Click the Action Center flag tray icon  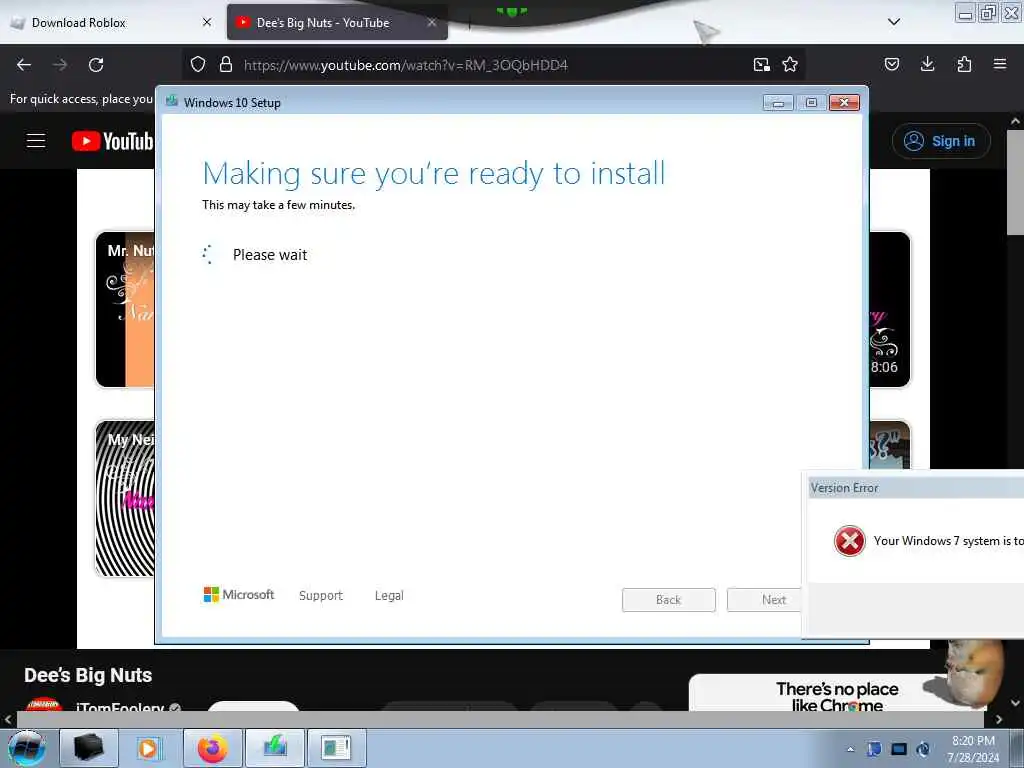[x=874, y=749]
